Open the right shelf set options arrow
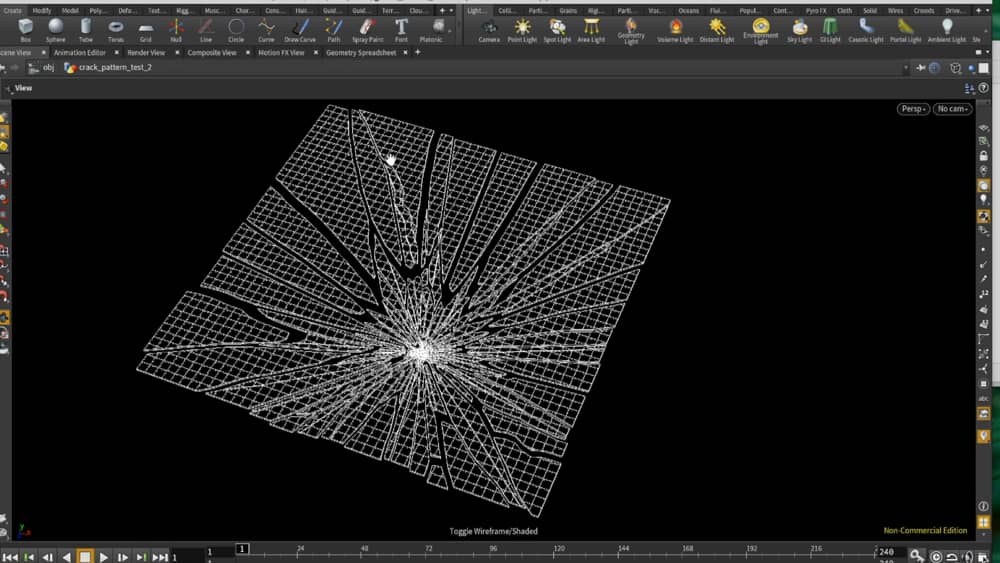This screenshot has width=1000, height=563. 988,10
